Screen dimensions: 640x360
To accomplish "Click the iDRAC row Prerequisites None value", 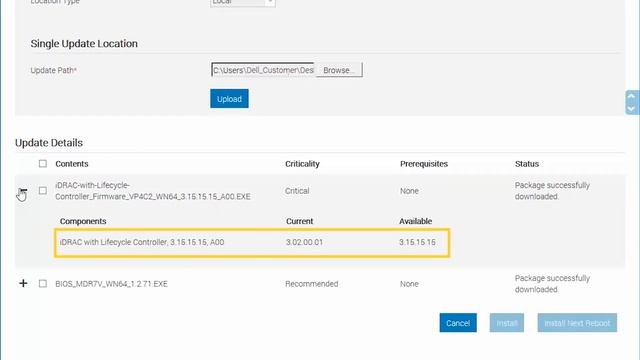I will 409,191.
